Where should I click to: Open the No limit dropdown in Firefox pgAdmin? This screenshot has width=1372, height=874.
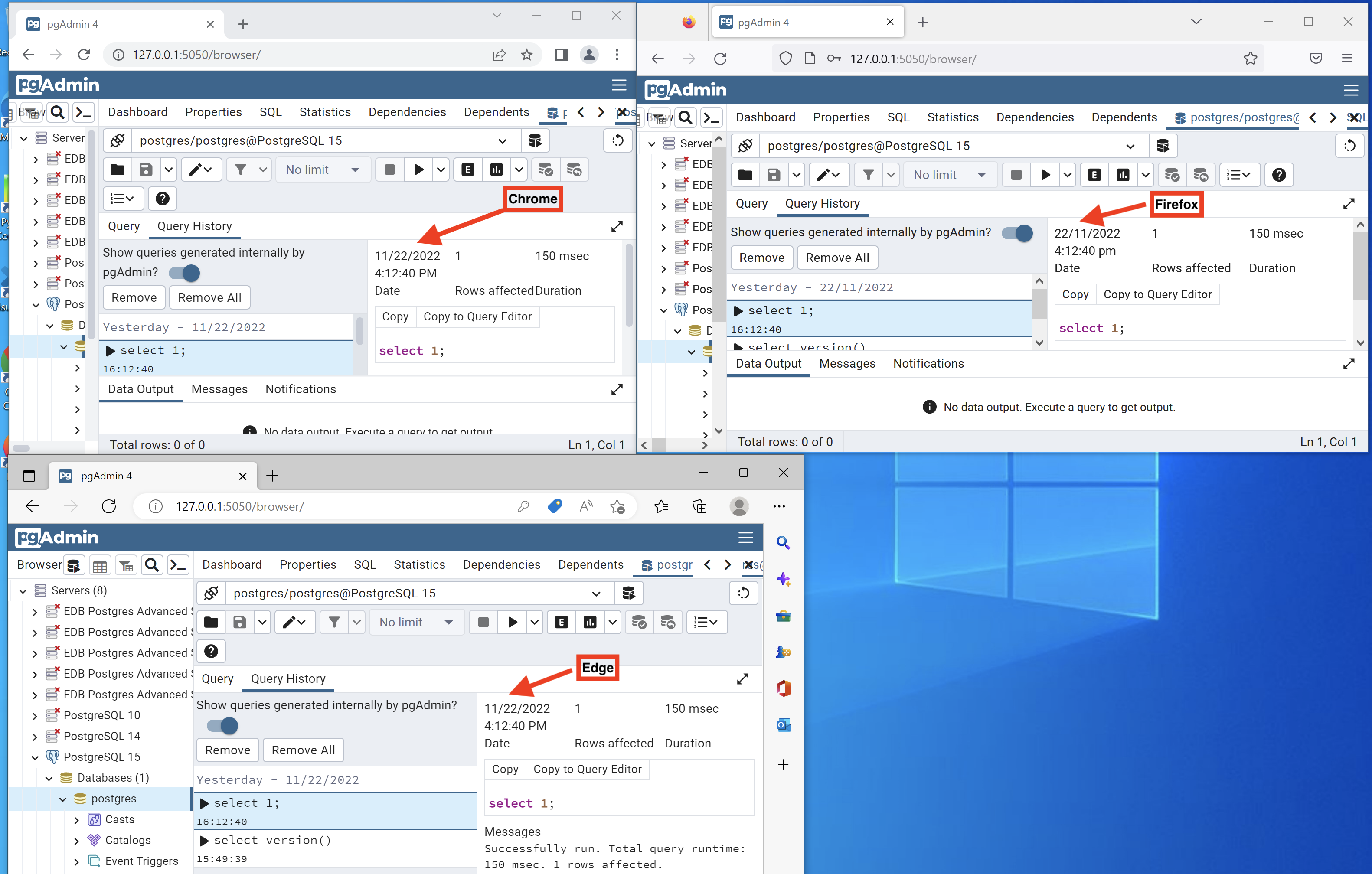click(x=949, y=175)
